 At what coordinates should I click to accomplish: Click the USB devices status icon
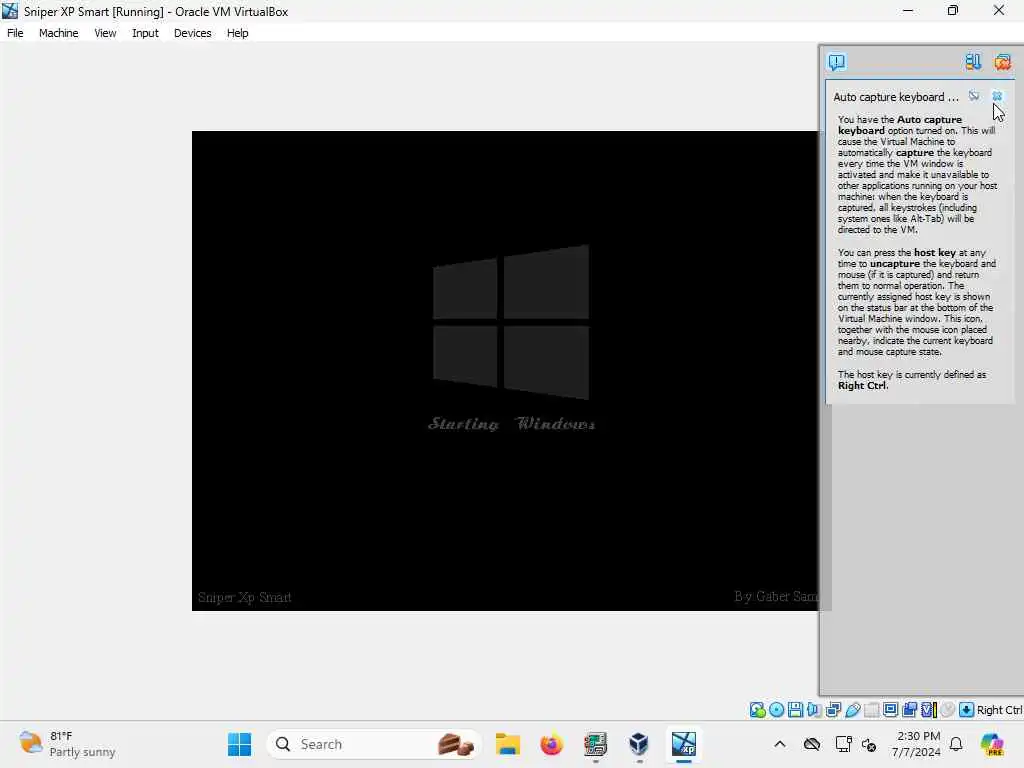tap(852, 710)
